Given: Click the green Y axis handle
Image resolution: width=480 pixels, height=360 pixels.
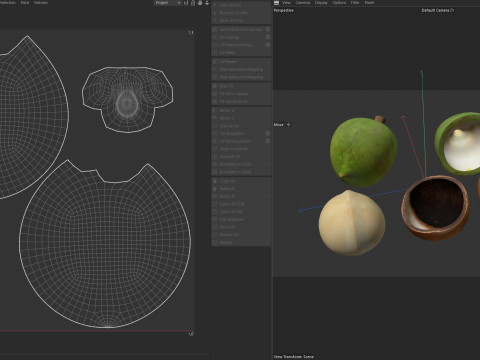Looking at the screenshot, I should point(422,73).
